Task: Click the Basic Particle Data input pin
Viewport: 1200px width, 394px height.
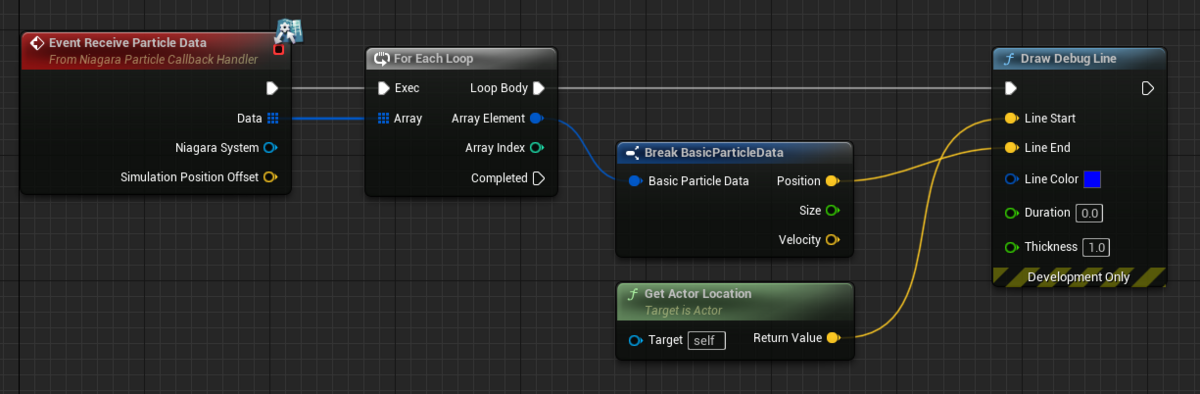Action: (635, 181)
